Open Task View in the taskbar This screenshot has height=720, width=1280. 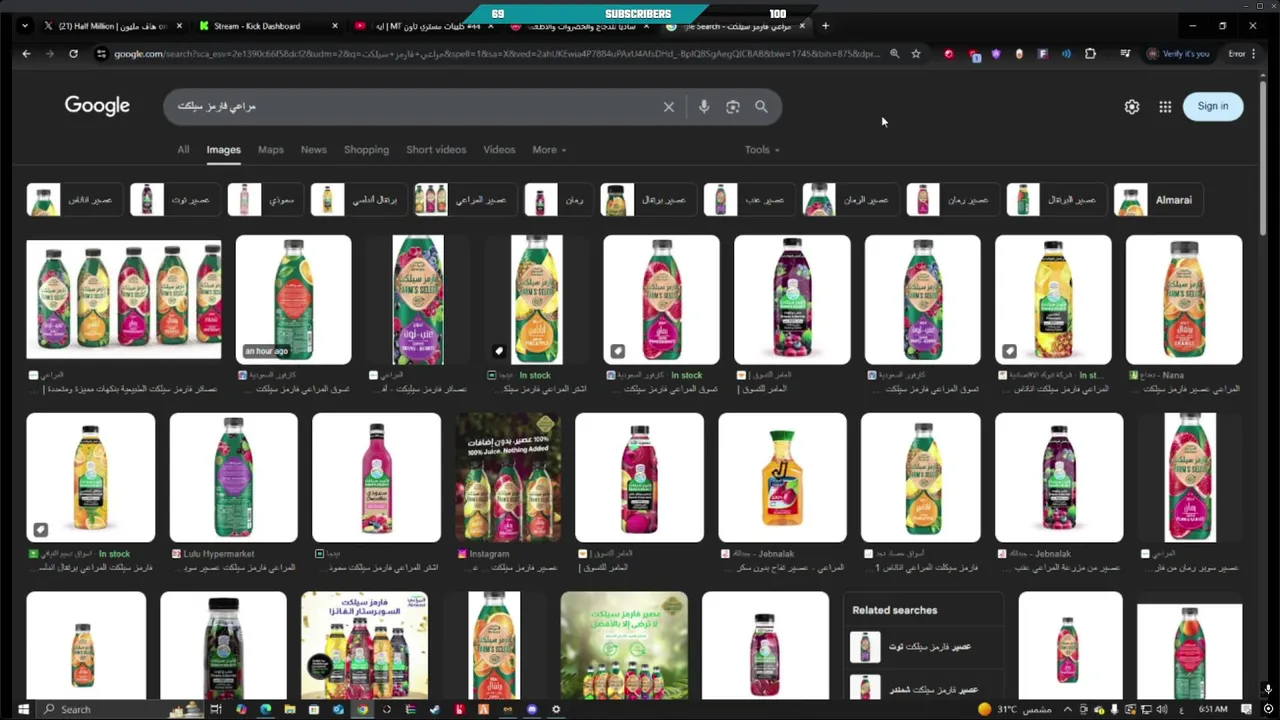click(215, 709)
